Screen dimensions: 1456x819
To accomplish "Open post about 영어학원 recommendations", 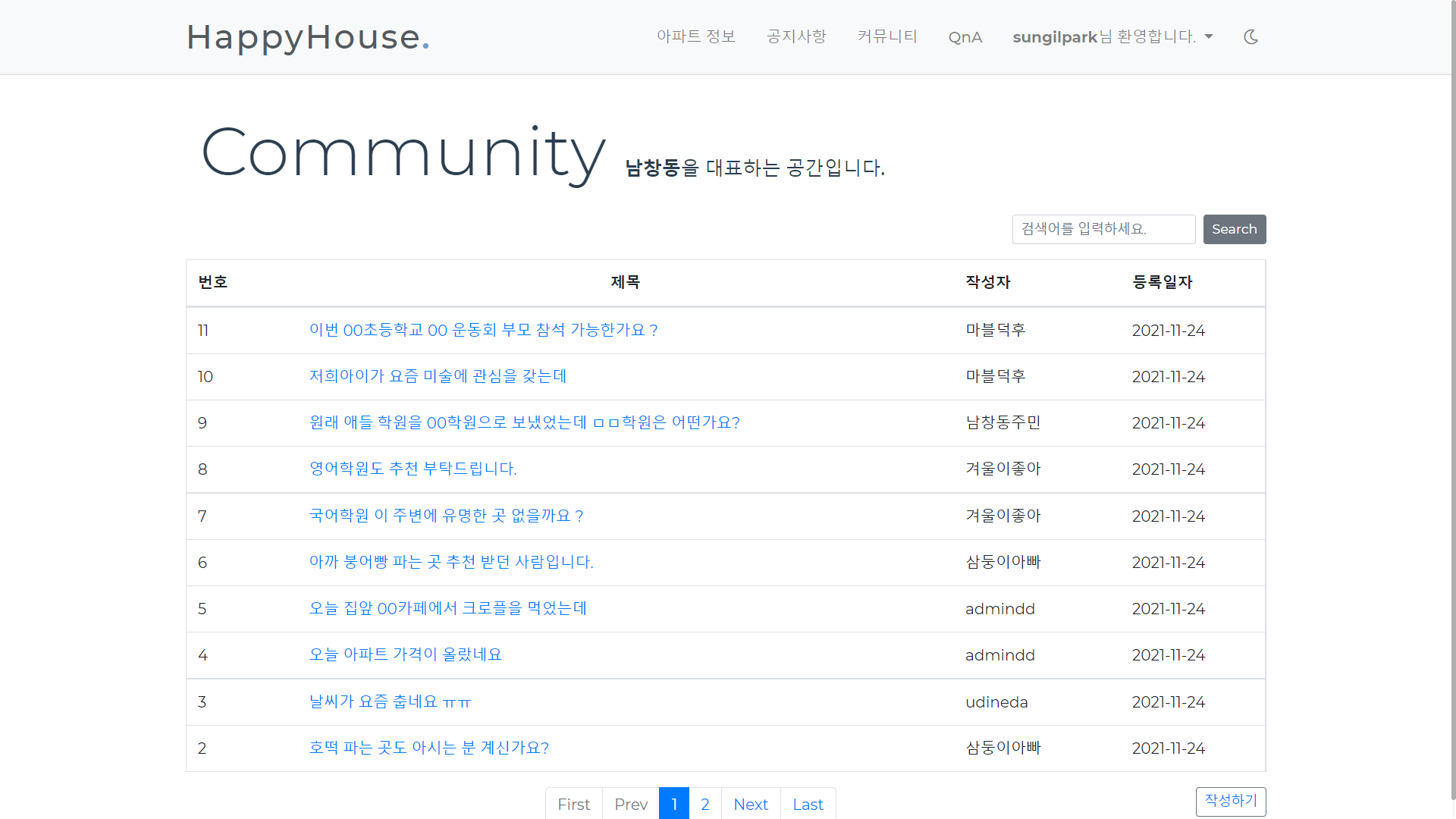I will pyautogui.click(x=413, y=469).
